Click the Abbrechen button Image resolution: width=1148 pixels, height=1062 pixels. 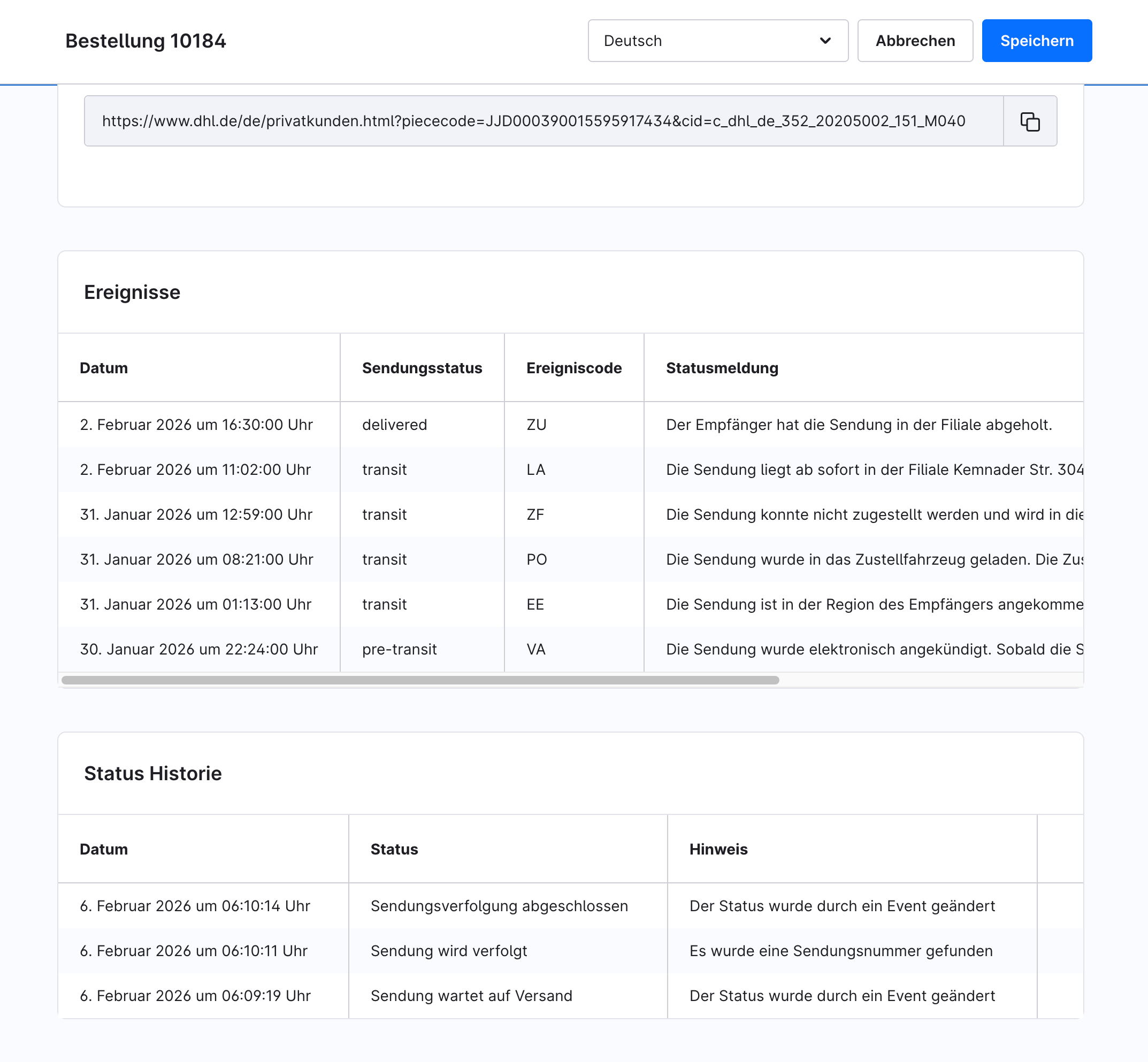(915, 41)
